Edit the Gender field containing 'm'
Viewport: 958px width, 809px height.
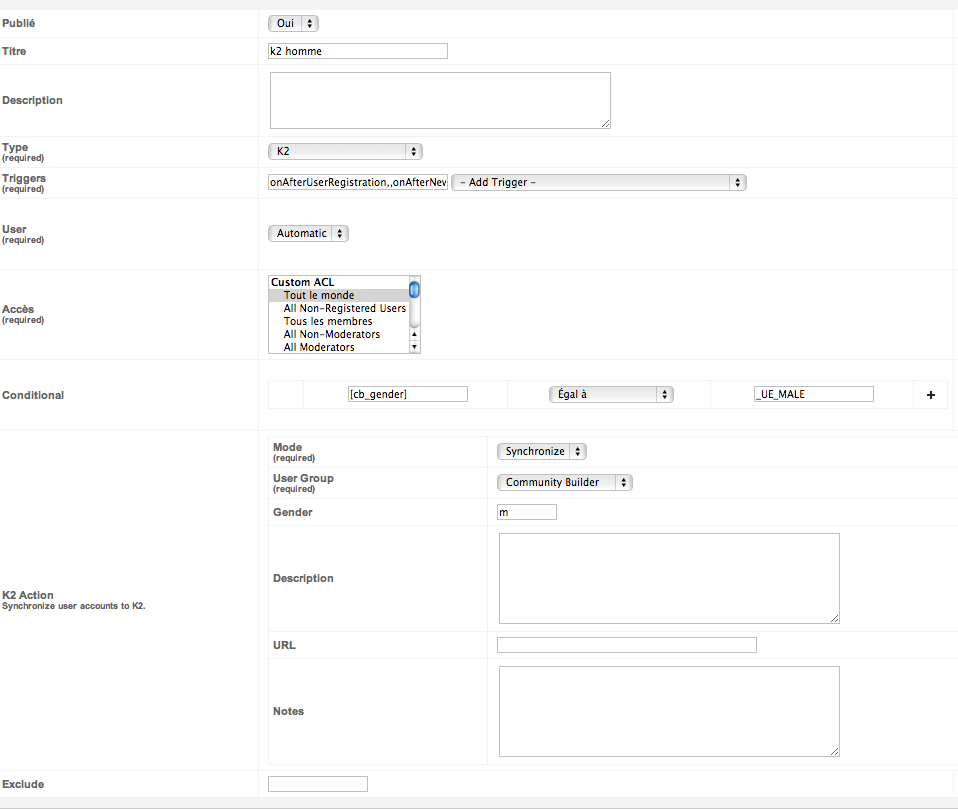click(x=527, y=512)
